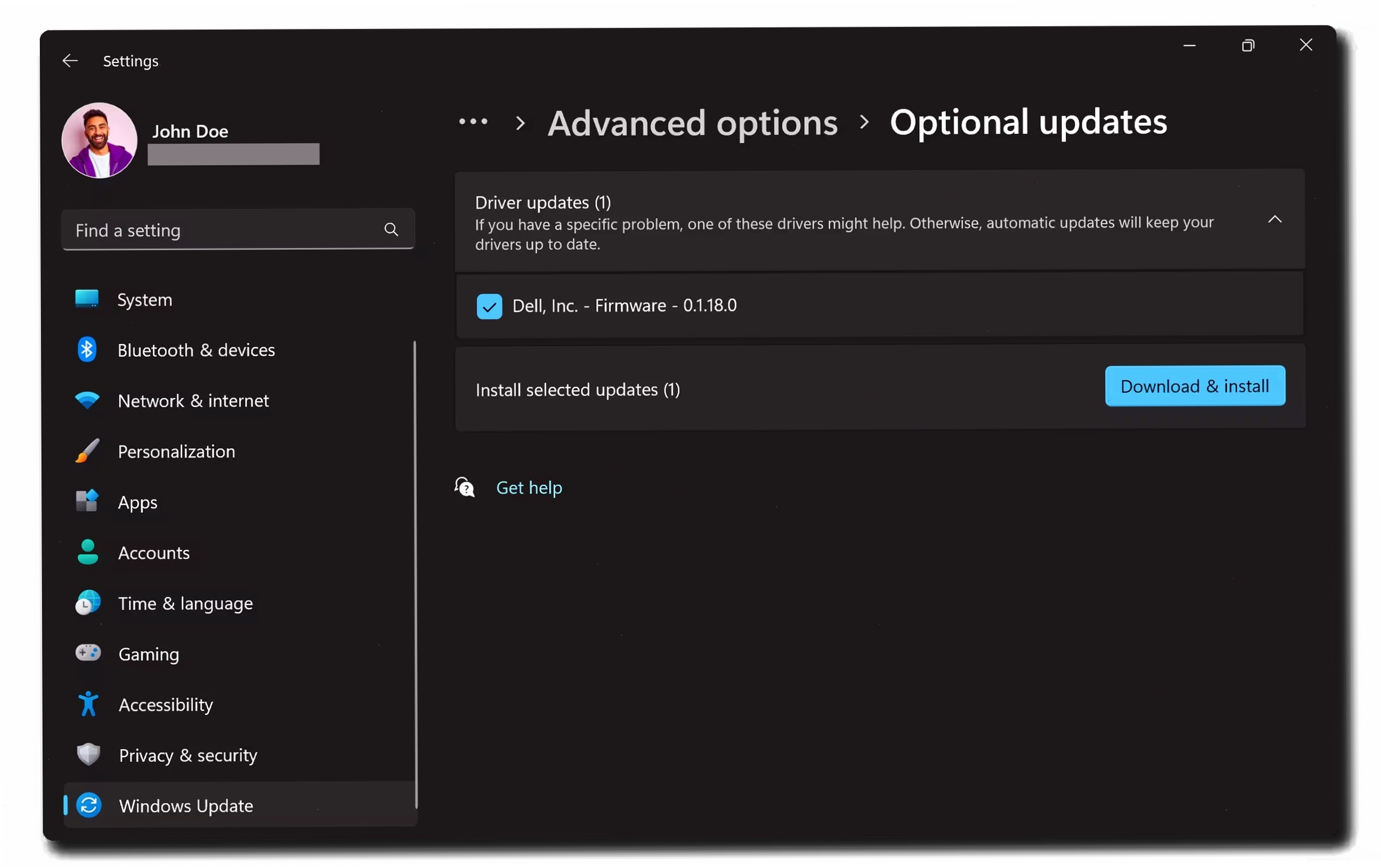Screen dimensions: 1381x868
Task: Open Time & language settings
Action: (x=238, y=603)
